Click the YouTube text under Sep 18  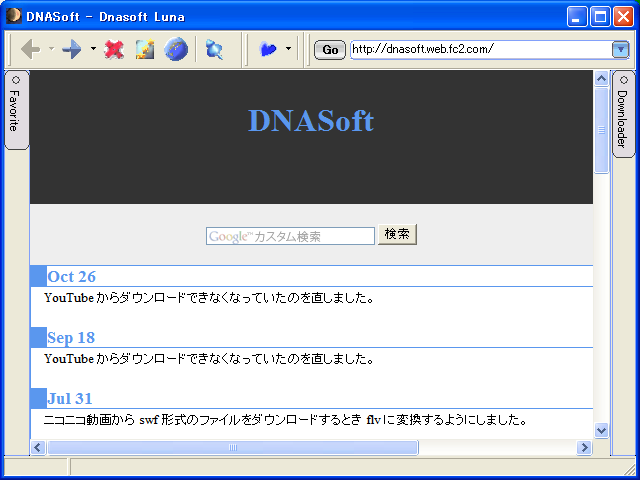pyautogui.click(x=209, y=359)
